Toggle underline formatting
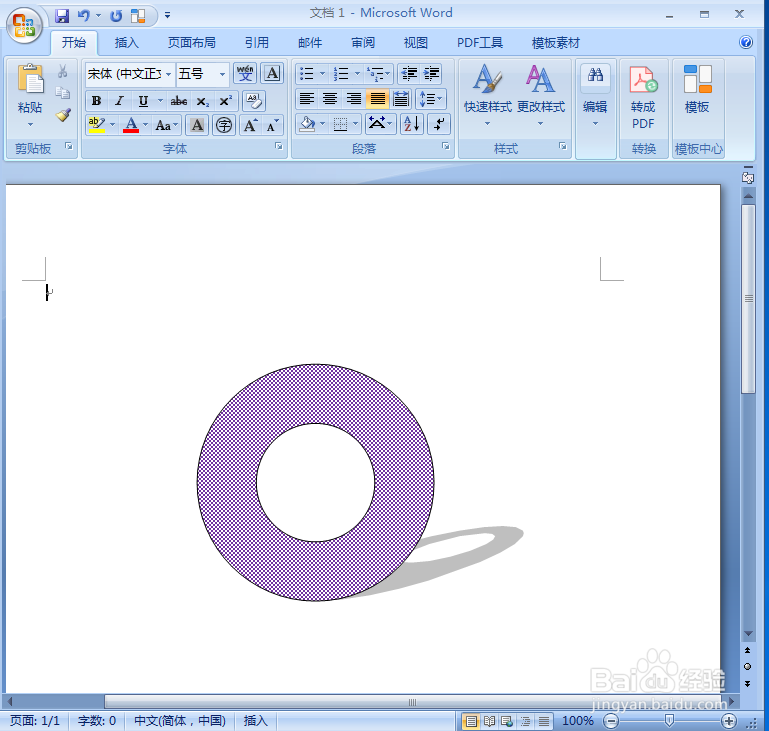769x731 pixels. 143,101
